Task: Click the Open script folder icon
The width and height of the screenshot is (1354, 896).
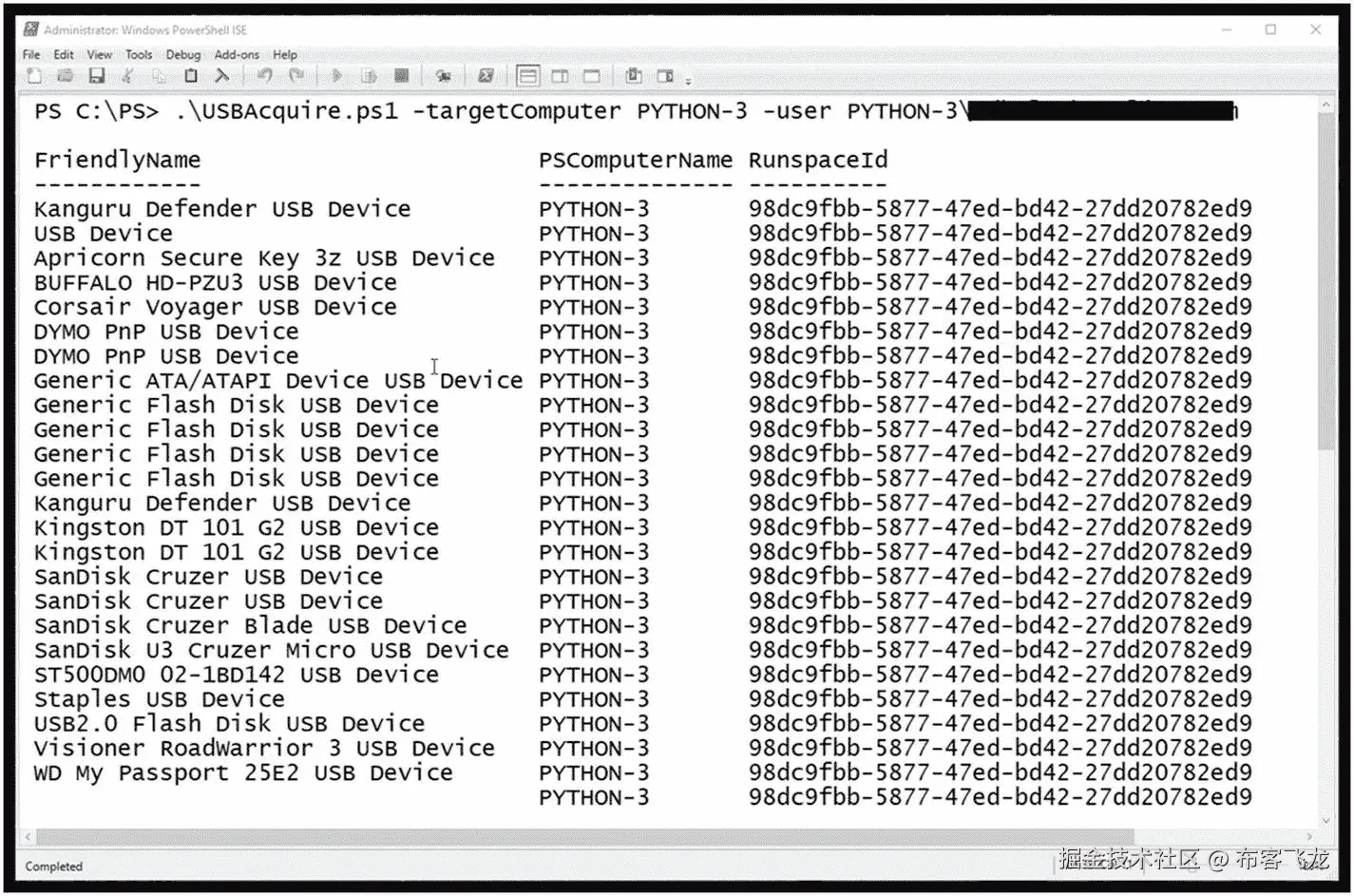Action: pos(65,76)
